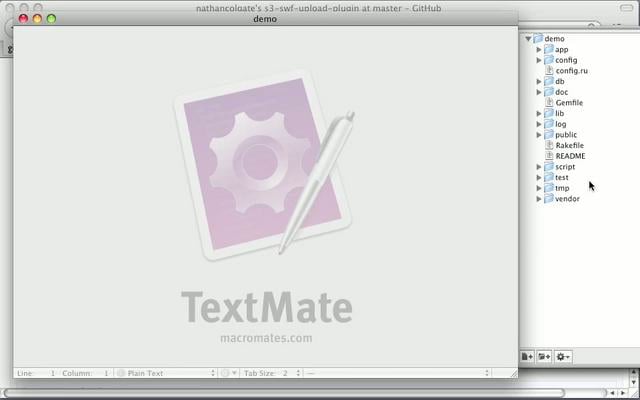Click the config.ru file icon
640x400 pixels.
tap(549, 71)
